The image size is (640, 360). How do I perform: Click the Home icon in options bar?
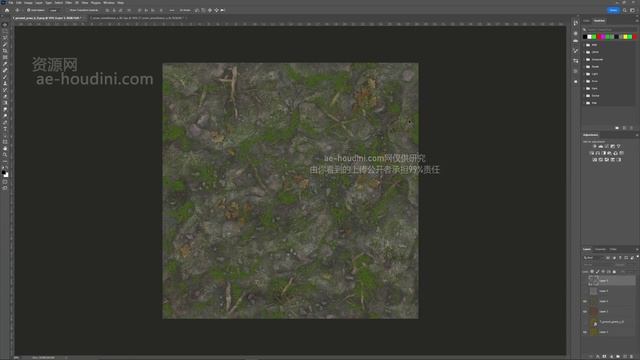(x=7, y=10)
